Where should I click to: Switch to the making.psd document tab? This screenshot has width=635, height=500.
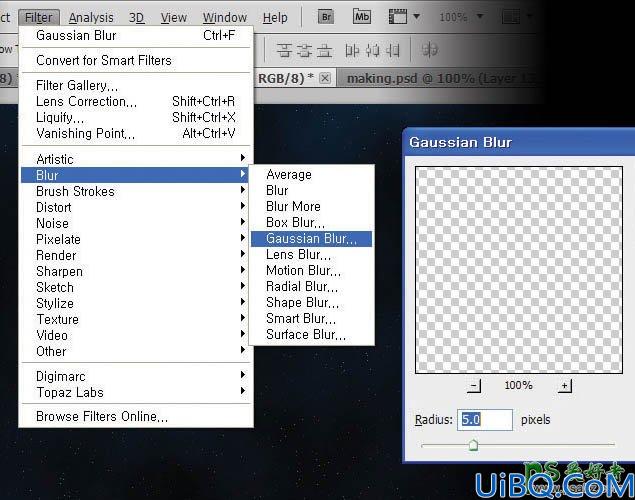(441, 79)
